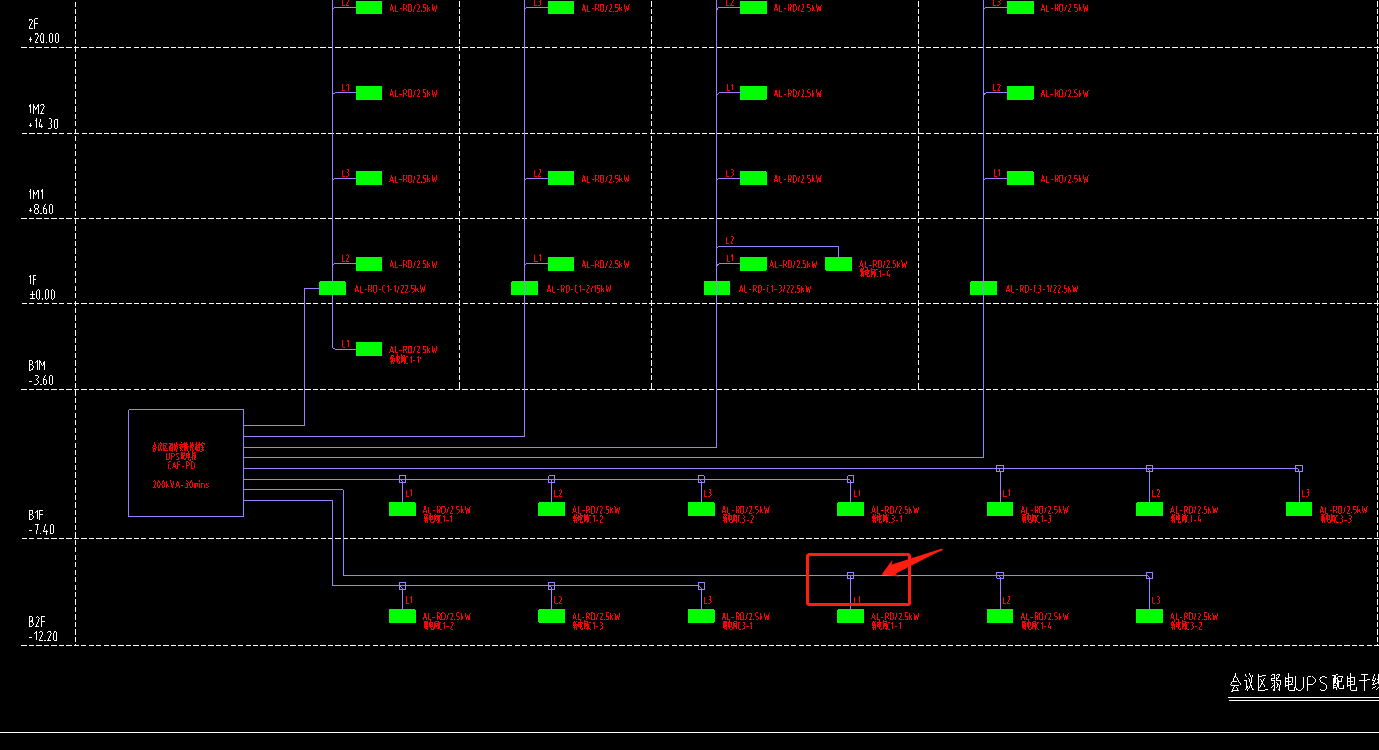Viewport: 1379px width, 750px height.
Task: Click the 1F ±0.00 floor label
Action: pyautogui.click(x=42, y=288)
